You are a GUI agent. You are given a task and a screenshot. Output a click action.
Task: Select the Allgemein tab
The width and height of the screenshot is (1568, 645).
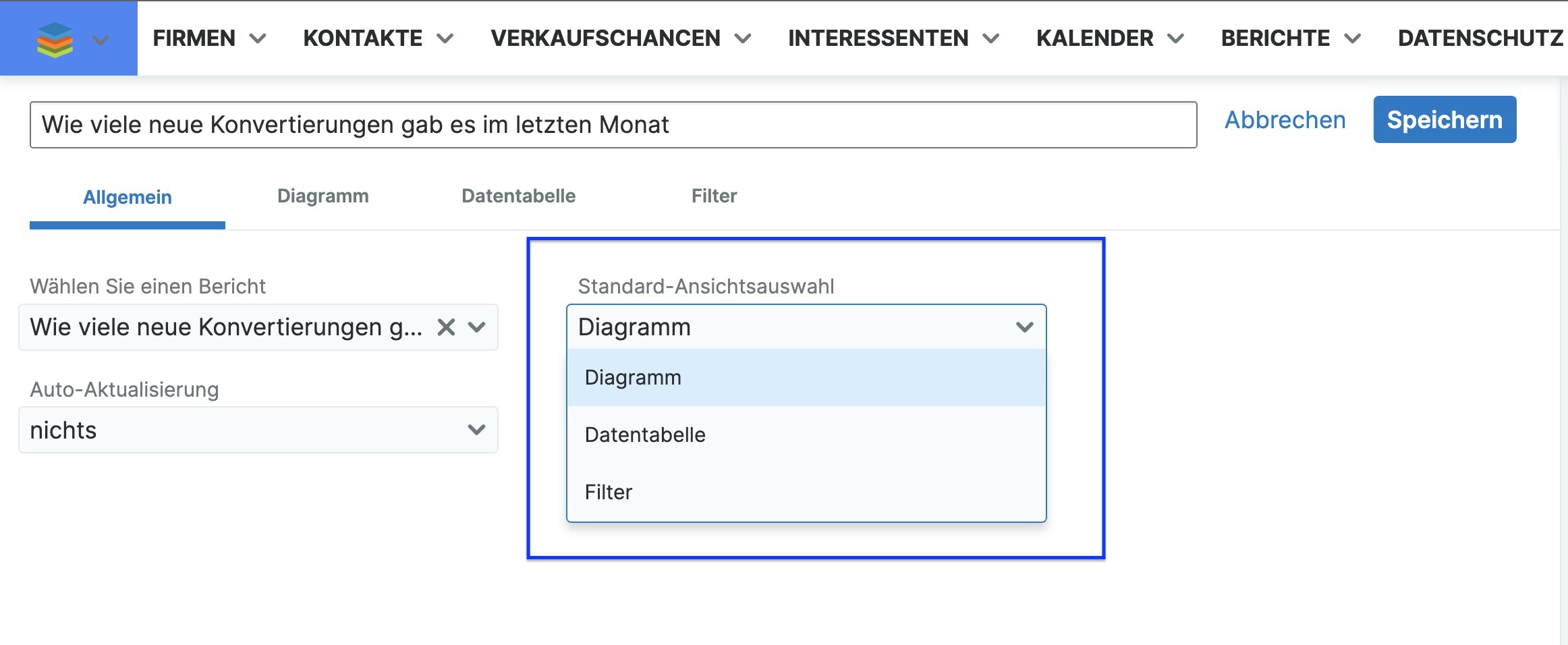pyautogui.click(x=127, y=197)
